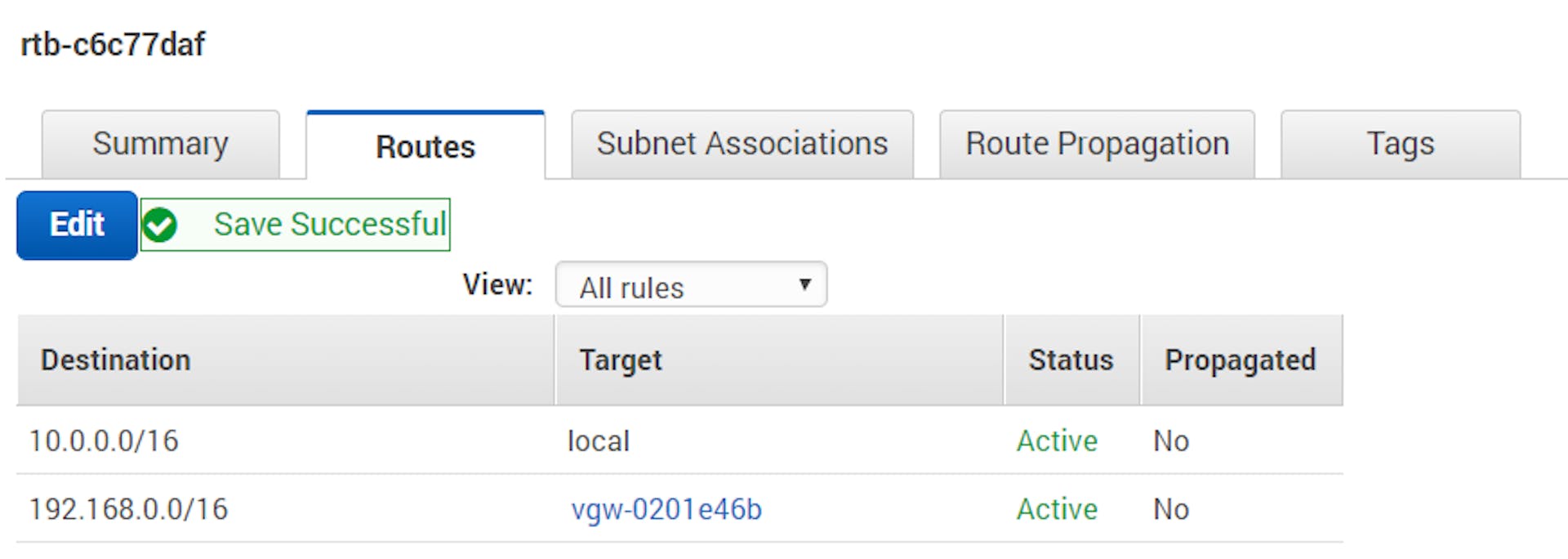The image size is (1568, 559).
Task: Click the Save Successful message text
Action: pos(330,225)
